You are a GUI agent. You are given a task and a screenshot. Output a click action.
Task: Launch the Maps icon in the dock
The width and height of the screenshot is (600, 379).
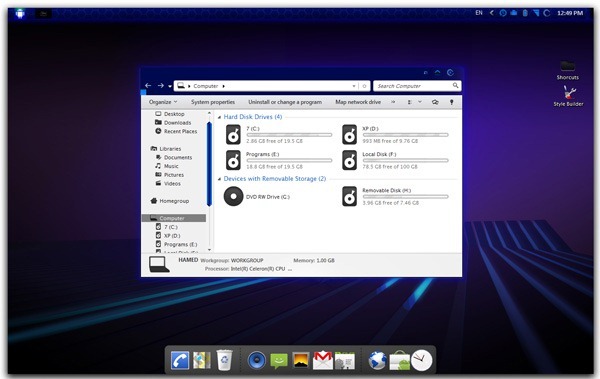pyautogui.click(x=202, y=360)
